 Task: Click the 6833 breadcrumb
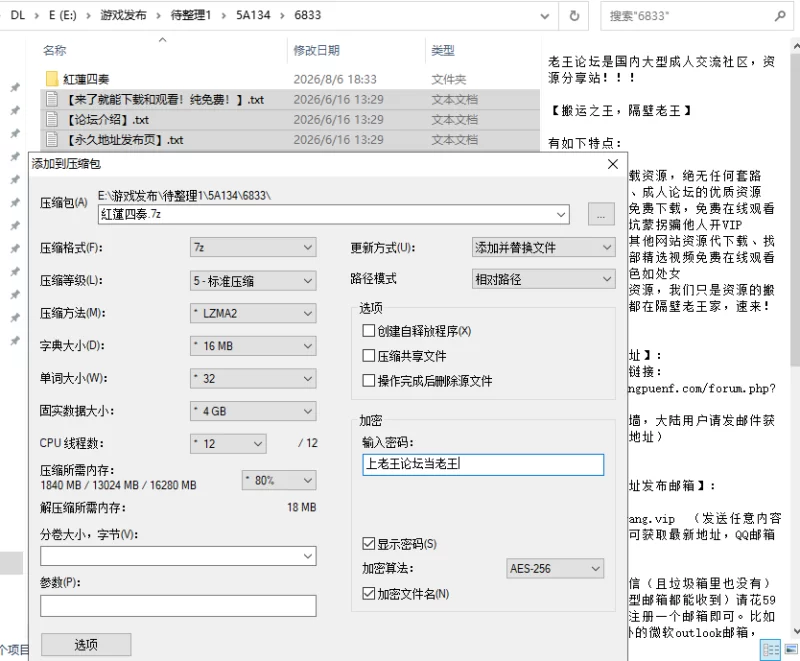click(308, 15)
